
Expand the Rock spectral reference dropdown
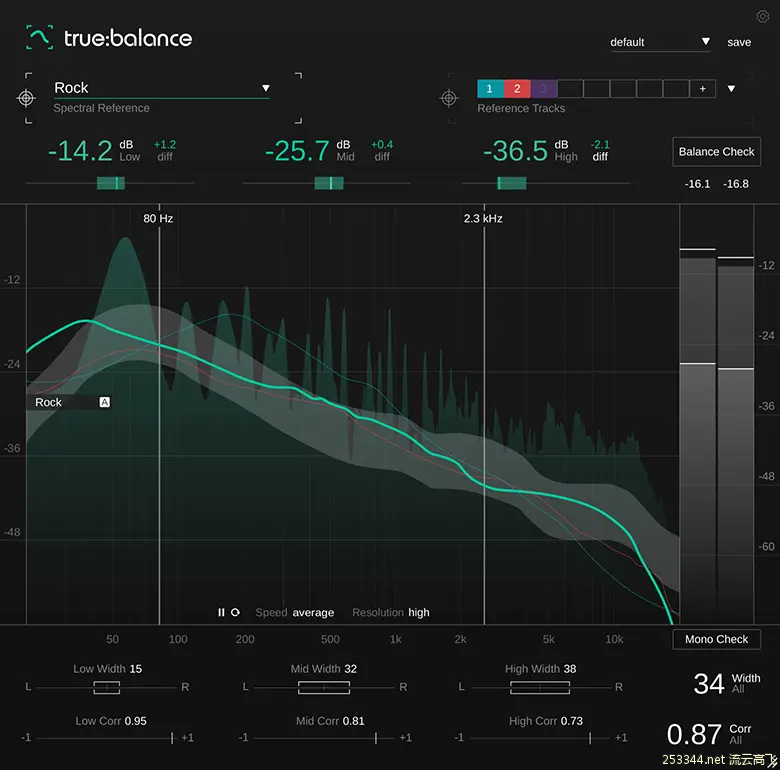(x=162, y=88)
